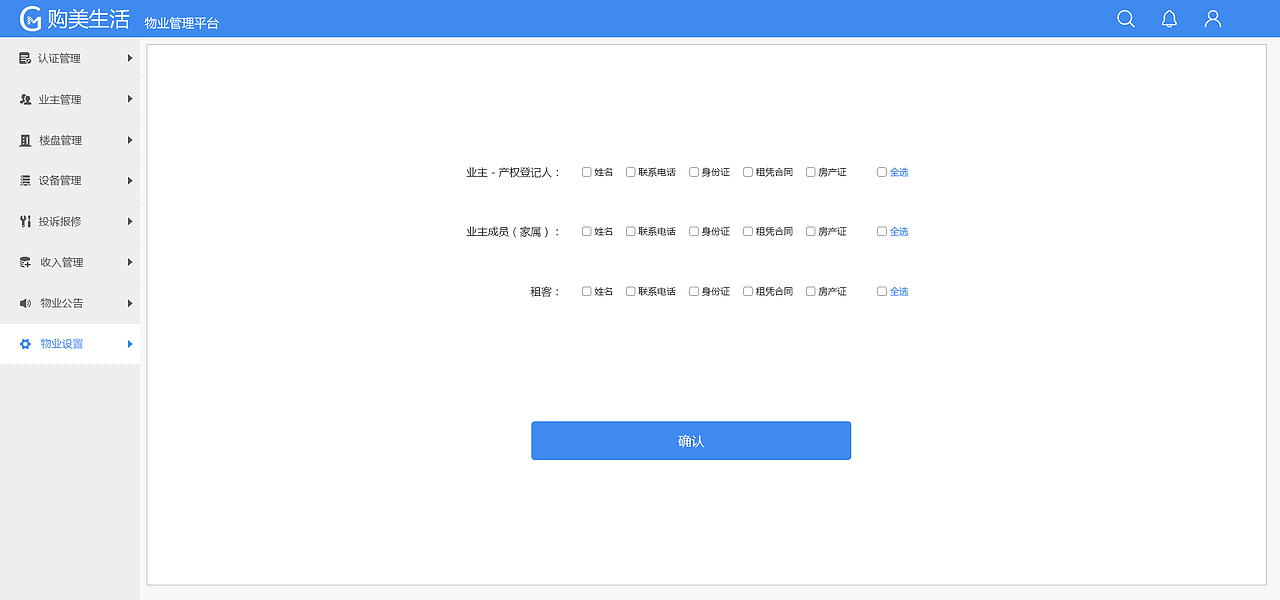Viewport: 1280px width, 600px height.
Task: Open the 收入管理 menu item
Action: coord(70,262)
